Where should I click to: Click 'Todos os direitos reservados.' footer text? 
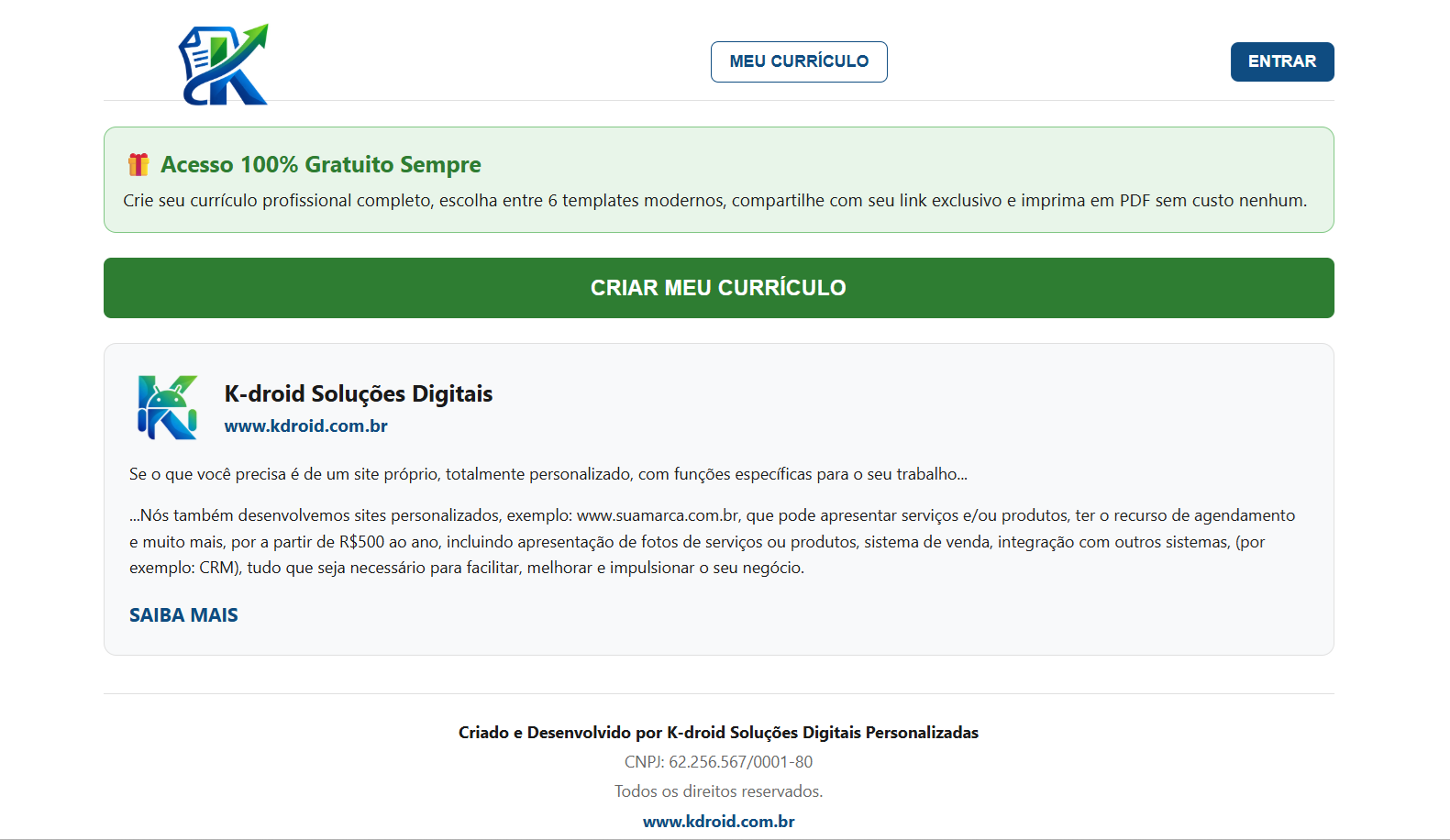719,791
